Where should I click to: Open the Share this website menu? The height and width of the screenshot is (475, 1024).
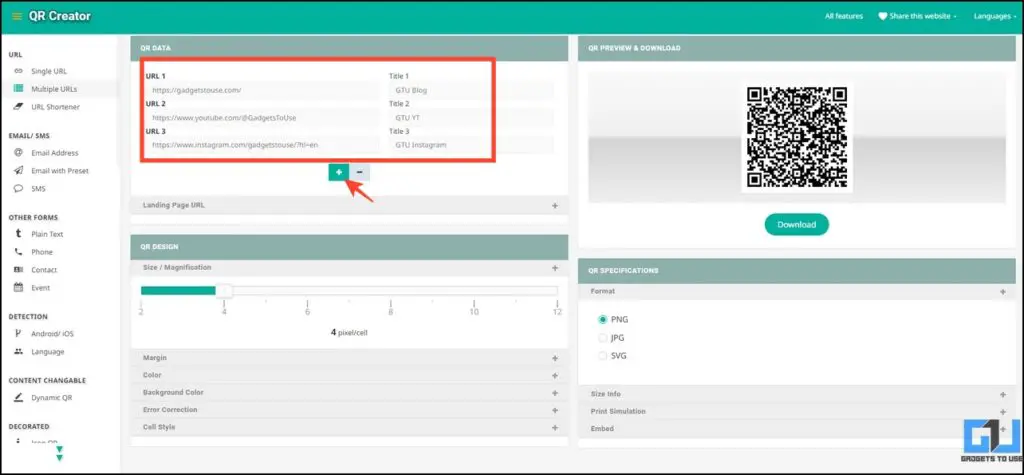917,17
